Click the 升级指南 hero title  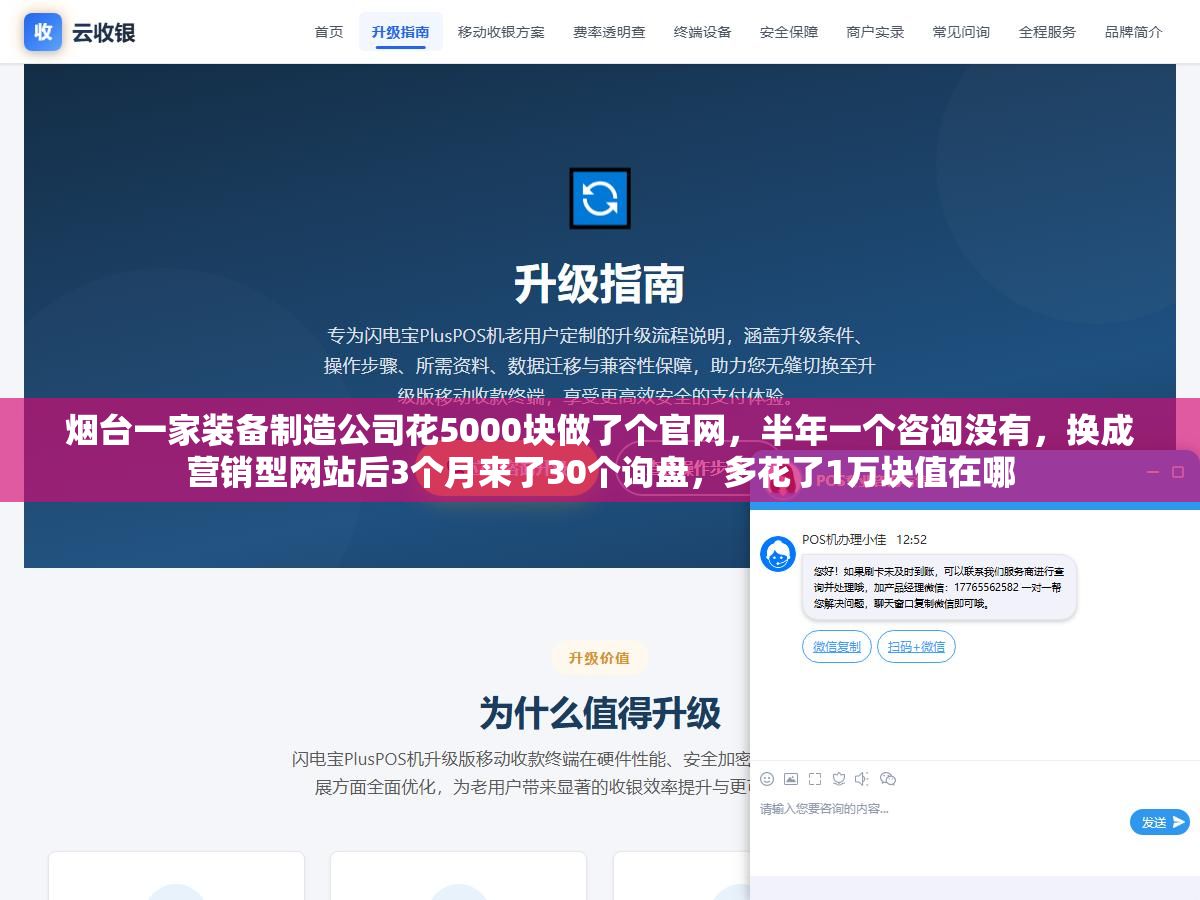pos(600,285)
